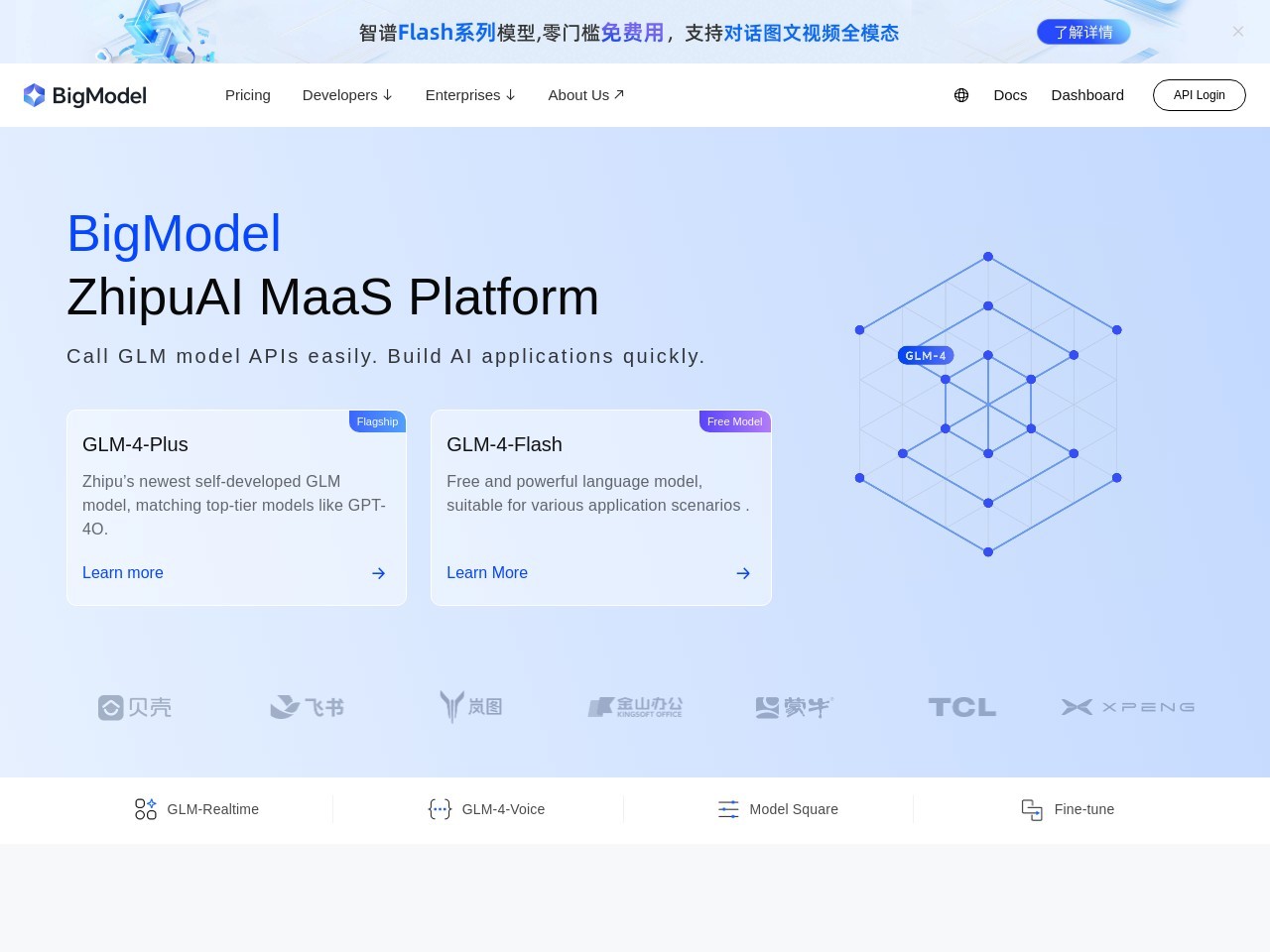This screenshot has width=1270, height=952.
Task: Click the GLM-Realtime icon
Action: pos(146,809)
